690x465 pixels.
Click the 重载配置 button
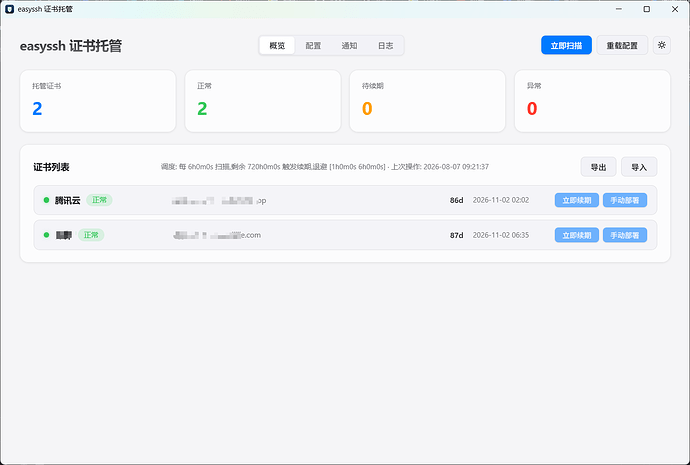coord(622,45)
